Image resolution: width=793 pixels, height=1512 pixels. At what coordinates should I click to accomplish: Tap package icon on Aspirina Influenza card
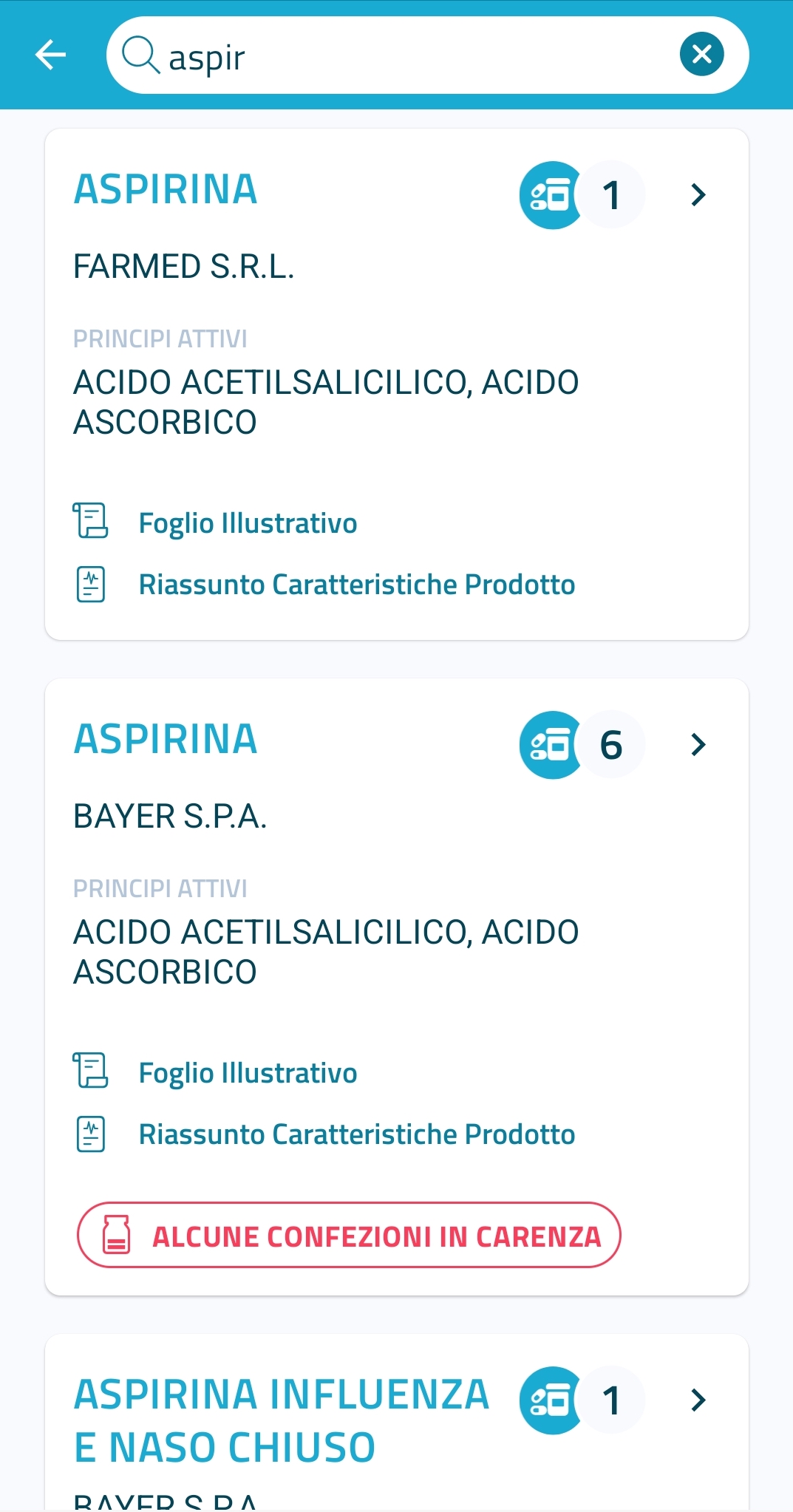pyautogui.click(x=551, y=1400)
